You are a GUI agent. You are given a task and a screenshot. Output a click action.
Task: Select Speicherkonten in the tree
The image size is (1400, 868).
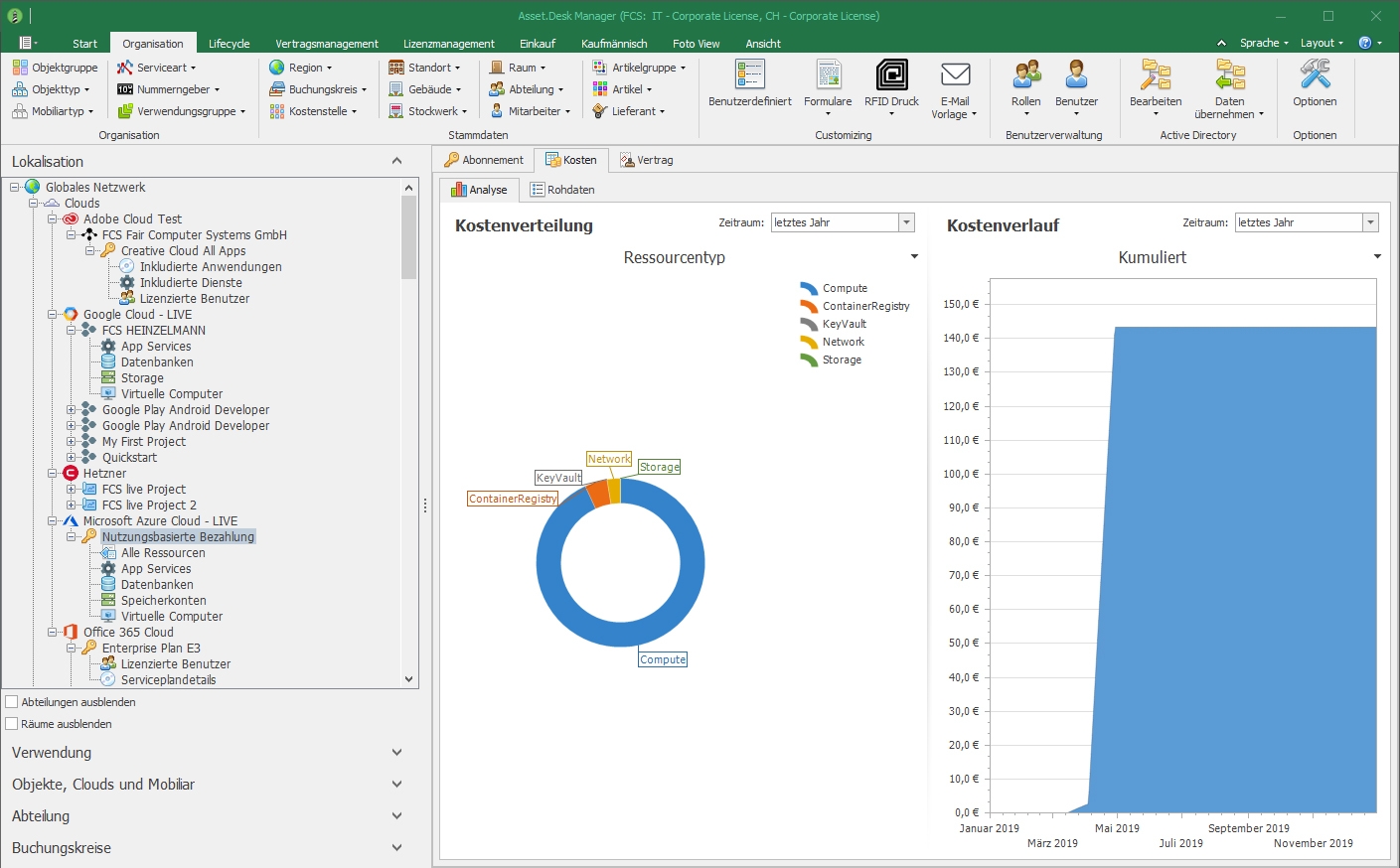[x=164, y=601]
